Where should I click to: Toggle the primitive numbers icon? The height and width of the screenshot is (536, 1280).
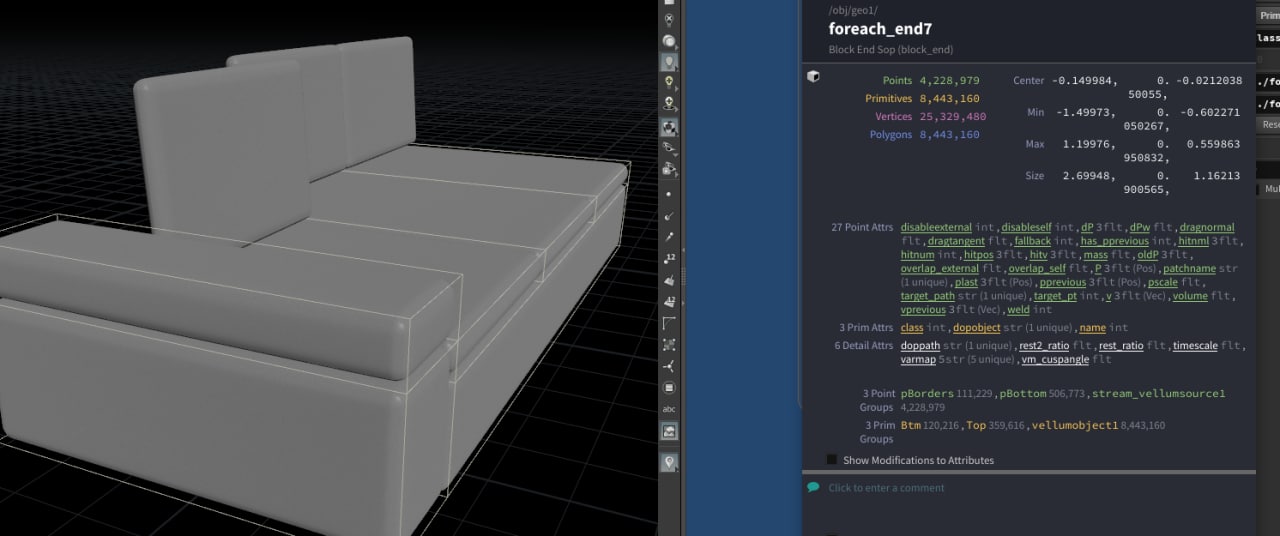tap(669, 301)
